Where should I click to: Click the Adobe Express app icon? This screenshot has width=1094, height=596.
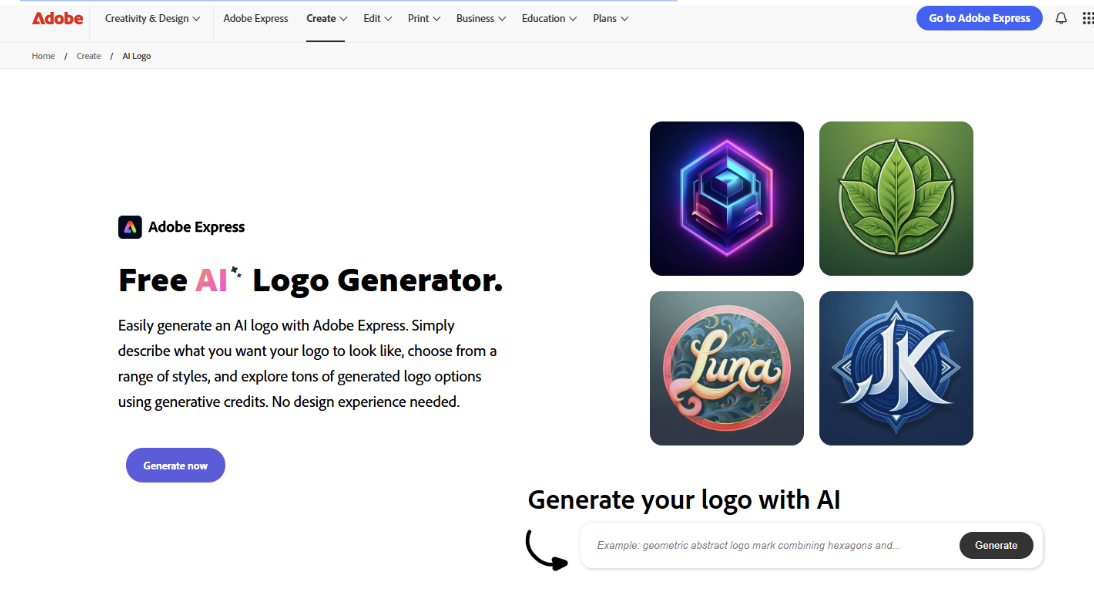130,227
